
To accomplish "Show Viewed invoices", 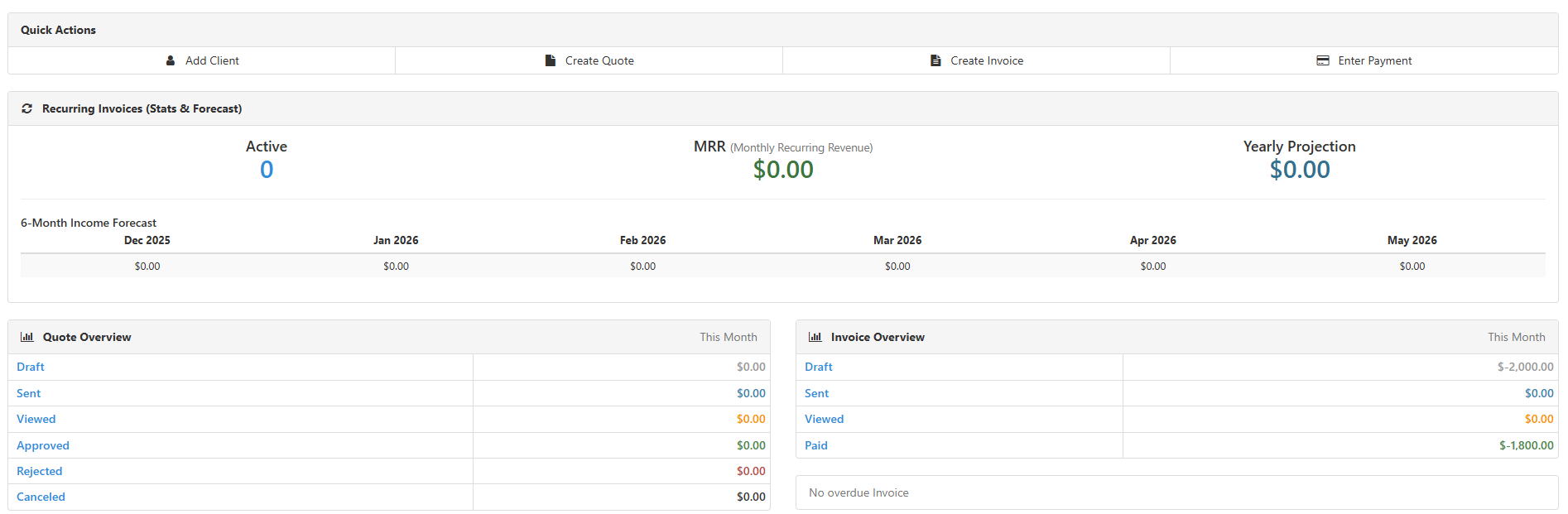I will 825,419.
